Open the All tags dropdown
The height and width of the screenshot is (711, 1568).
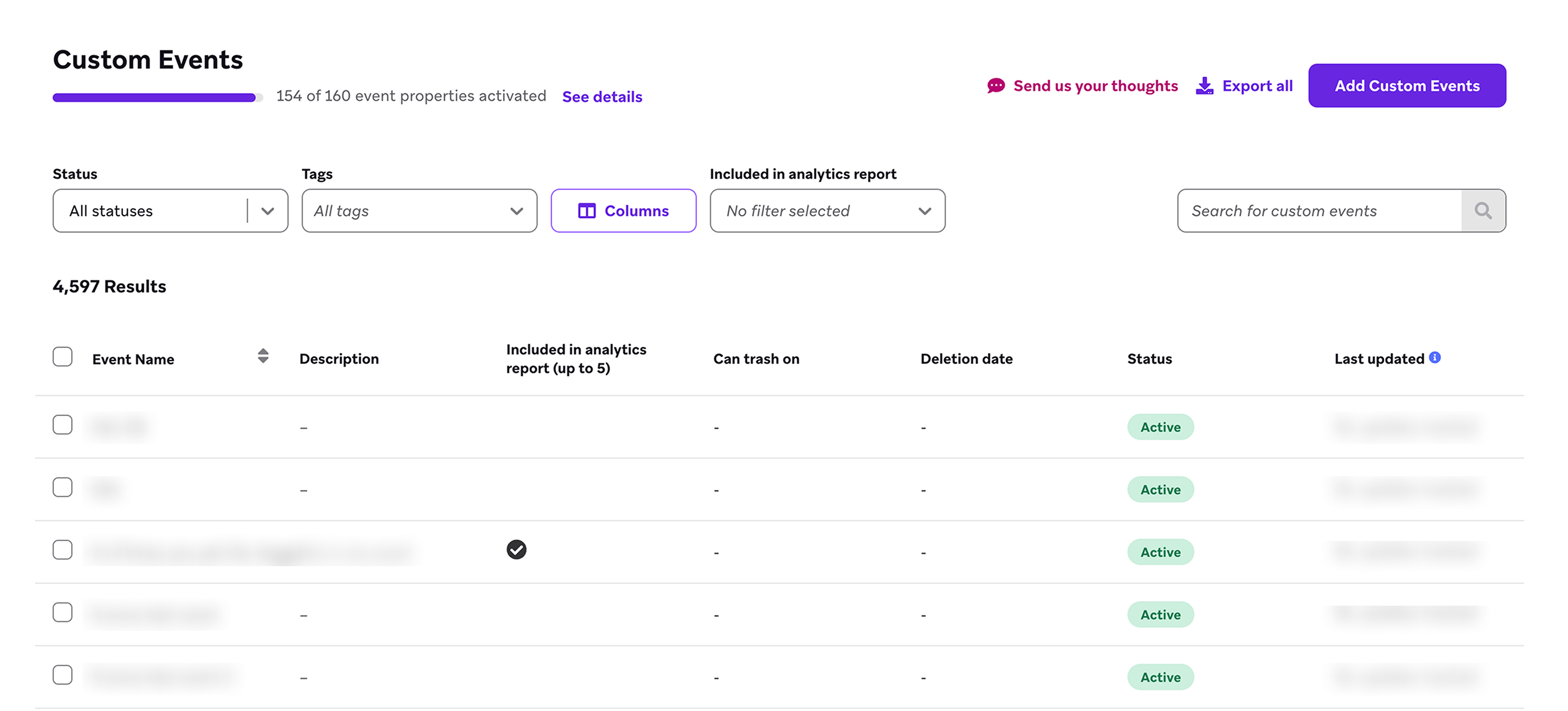pos(419,211)
